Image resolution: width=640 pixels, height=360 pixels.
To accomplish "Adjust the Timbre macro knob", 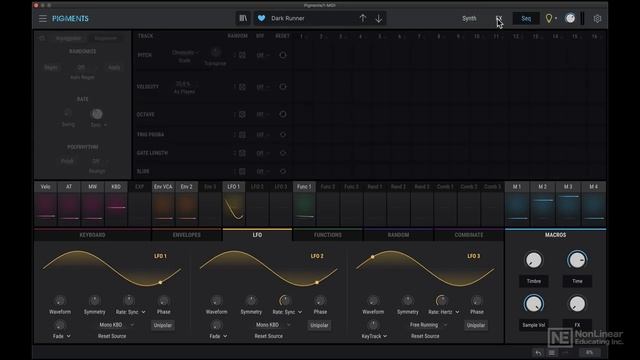I will pyautogui.click(x=533, y=260).
